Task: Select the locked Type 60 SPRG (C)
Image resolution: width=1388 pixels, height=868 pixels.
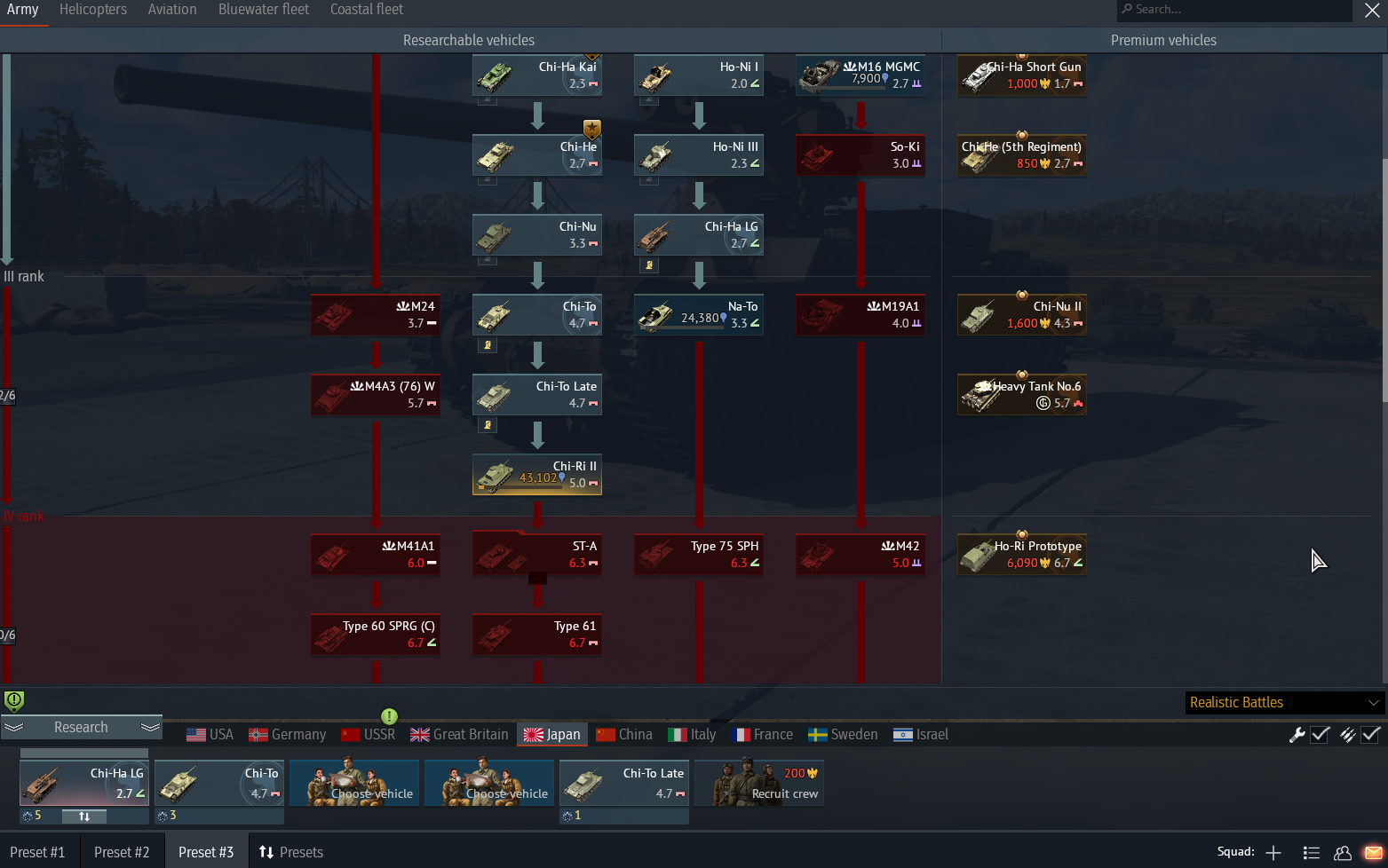Action: click(x=376, y=635)
